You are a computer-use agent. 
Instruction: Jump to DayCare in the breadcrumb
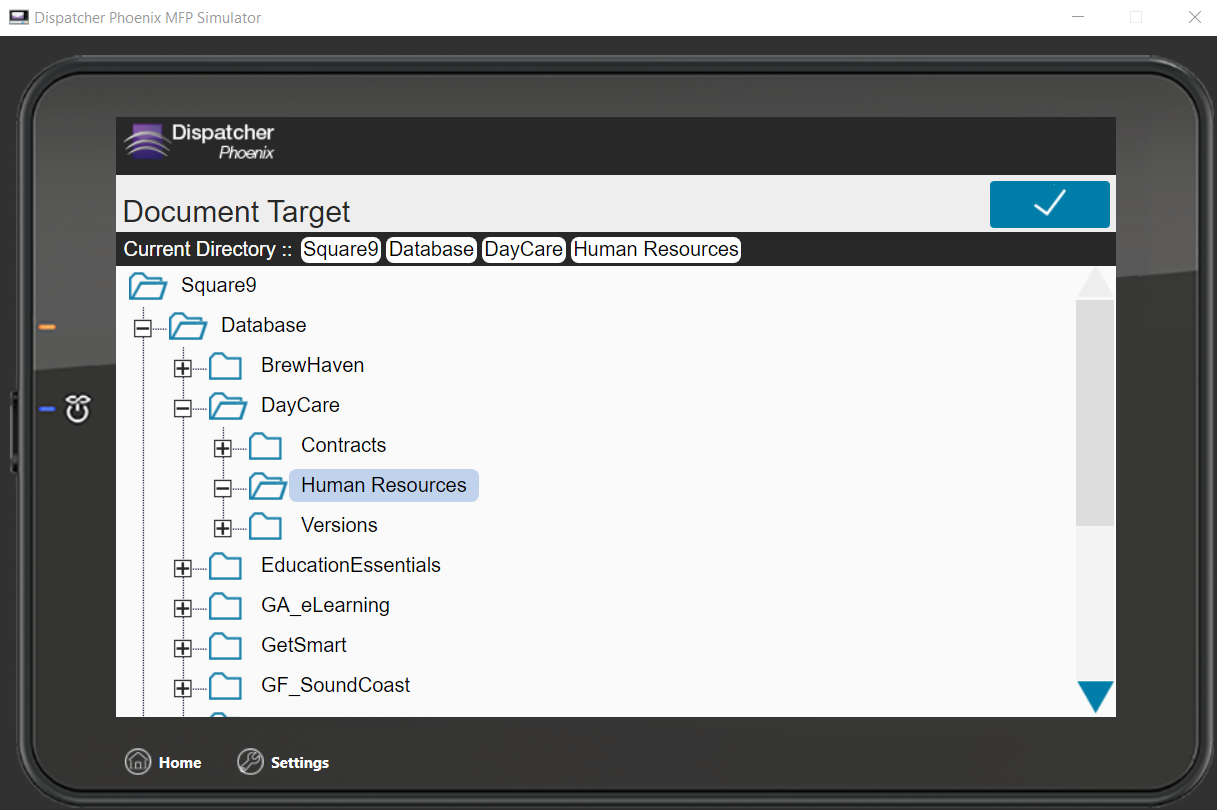524,249
